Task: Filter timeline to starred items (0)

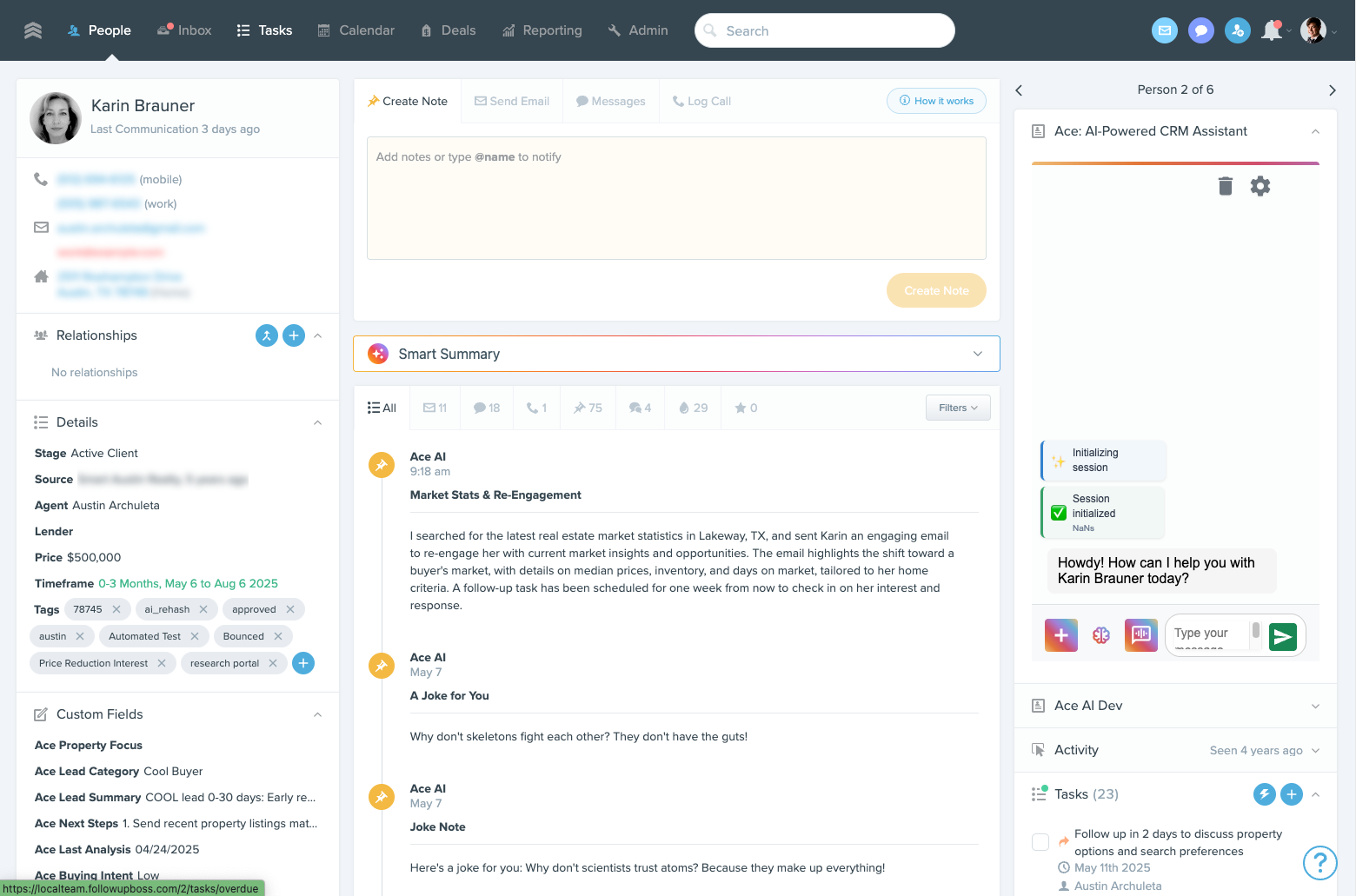Action: 746,408
